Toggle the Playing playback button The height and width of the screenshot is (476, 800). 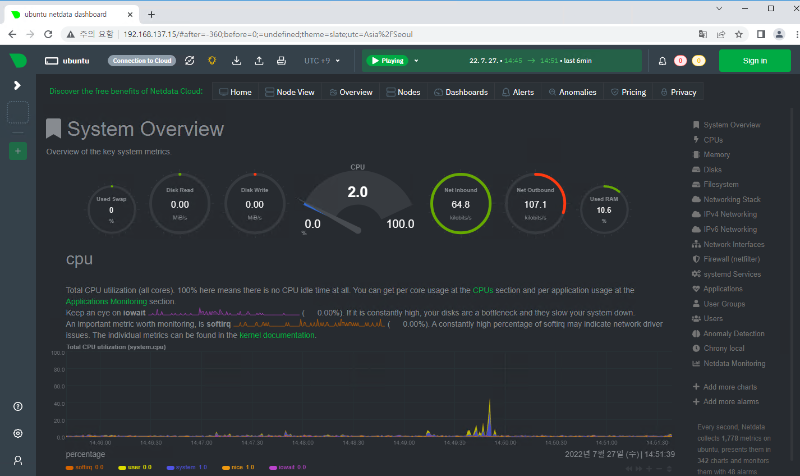pyautogui.click(x=388, y=61)
